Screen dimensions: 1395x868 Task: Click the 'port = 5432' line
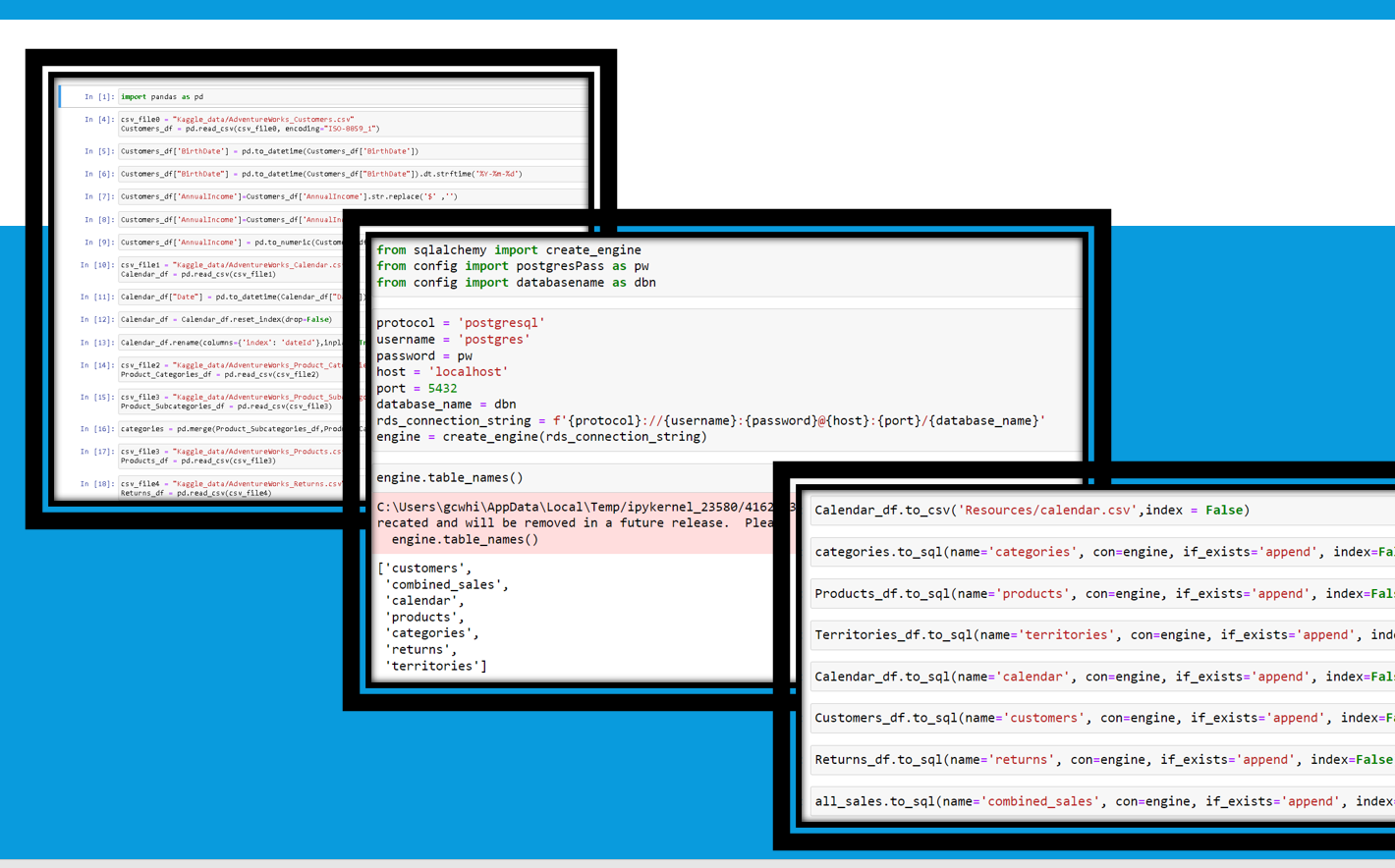[417, 389]
